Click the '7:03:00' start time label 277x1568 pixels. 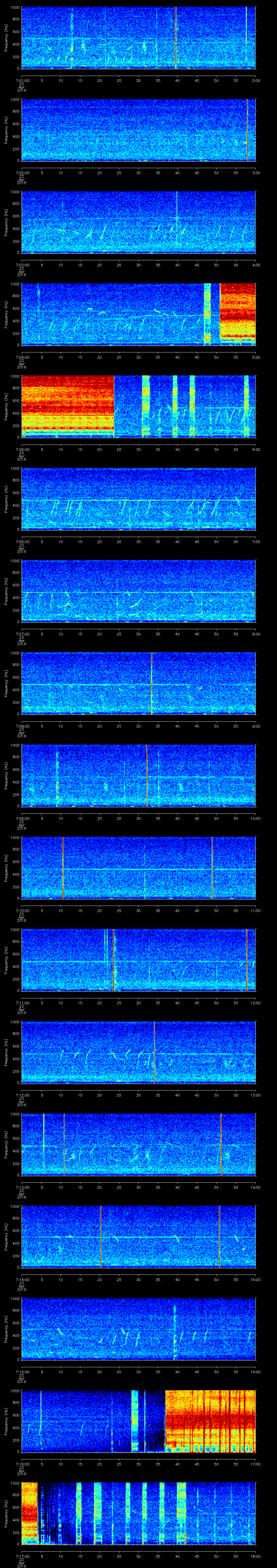point(22,265)
